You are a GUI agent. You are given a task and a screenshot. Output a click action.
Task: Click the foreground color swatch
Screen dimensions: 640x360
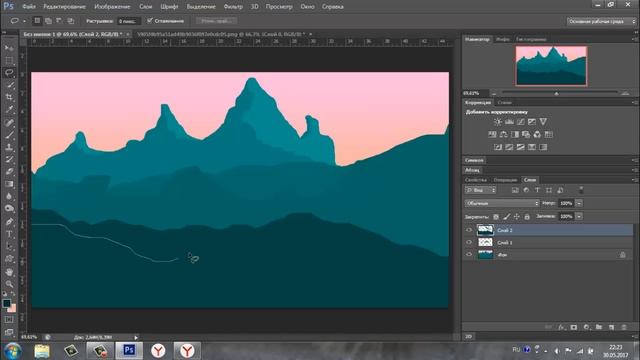7,303
